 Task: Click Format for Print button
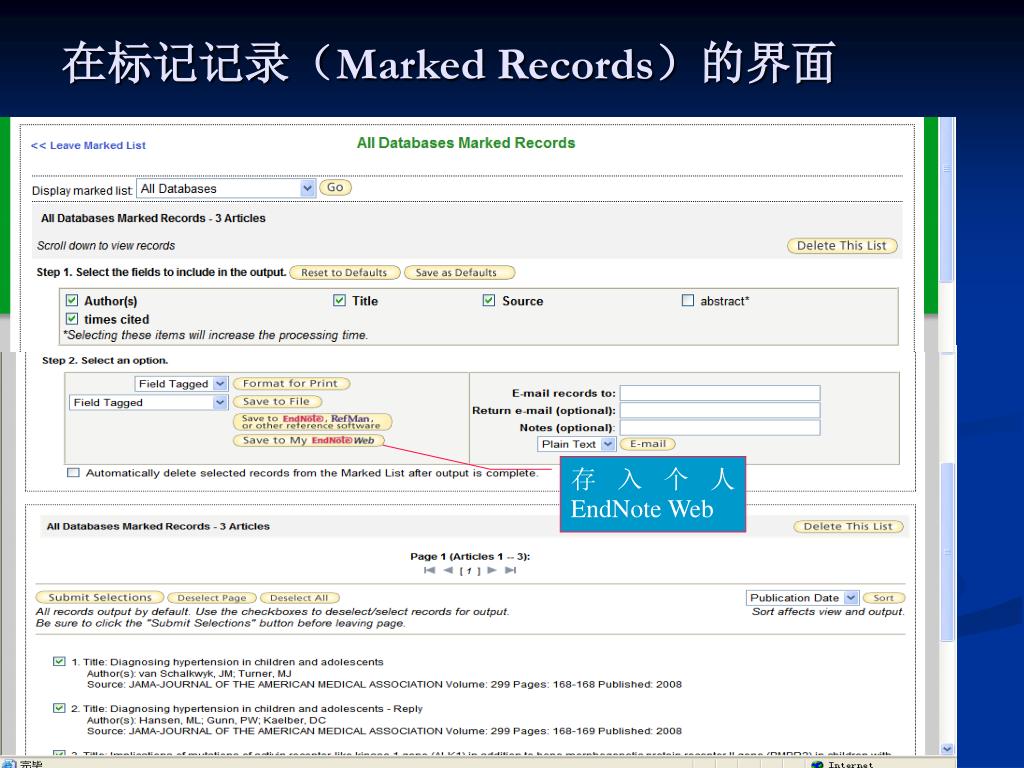[x=291, y=383]
